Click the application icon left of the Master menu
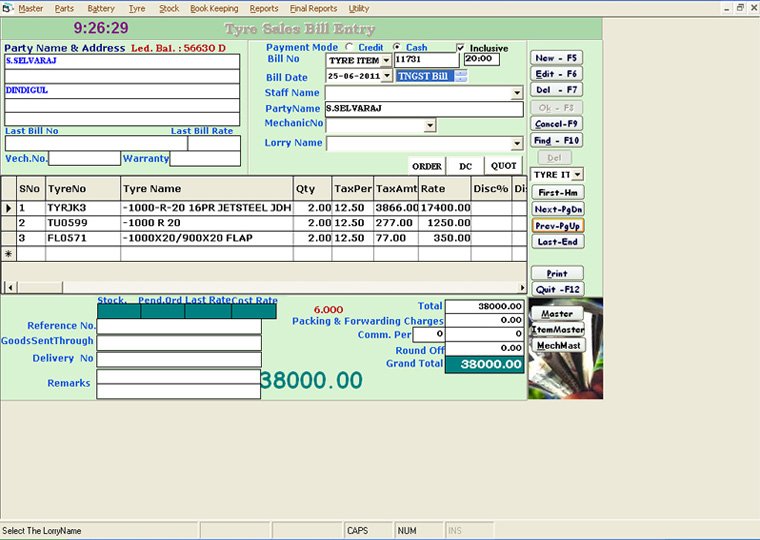Image resolution: width=760 pixels, height=540 pixels. (8, 8)
